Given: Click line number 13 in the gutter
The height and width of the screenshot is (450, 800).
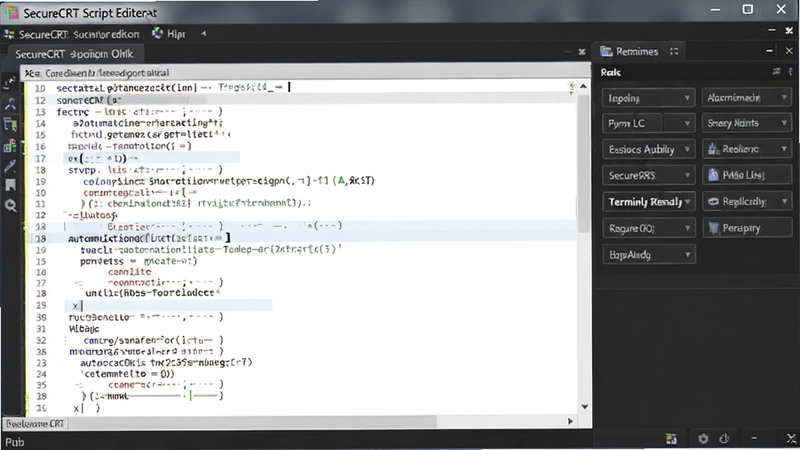Looking at the screenshot, I should coord(40,112).
